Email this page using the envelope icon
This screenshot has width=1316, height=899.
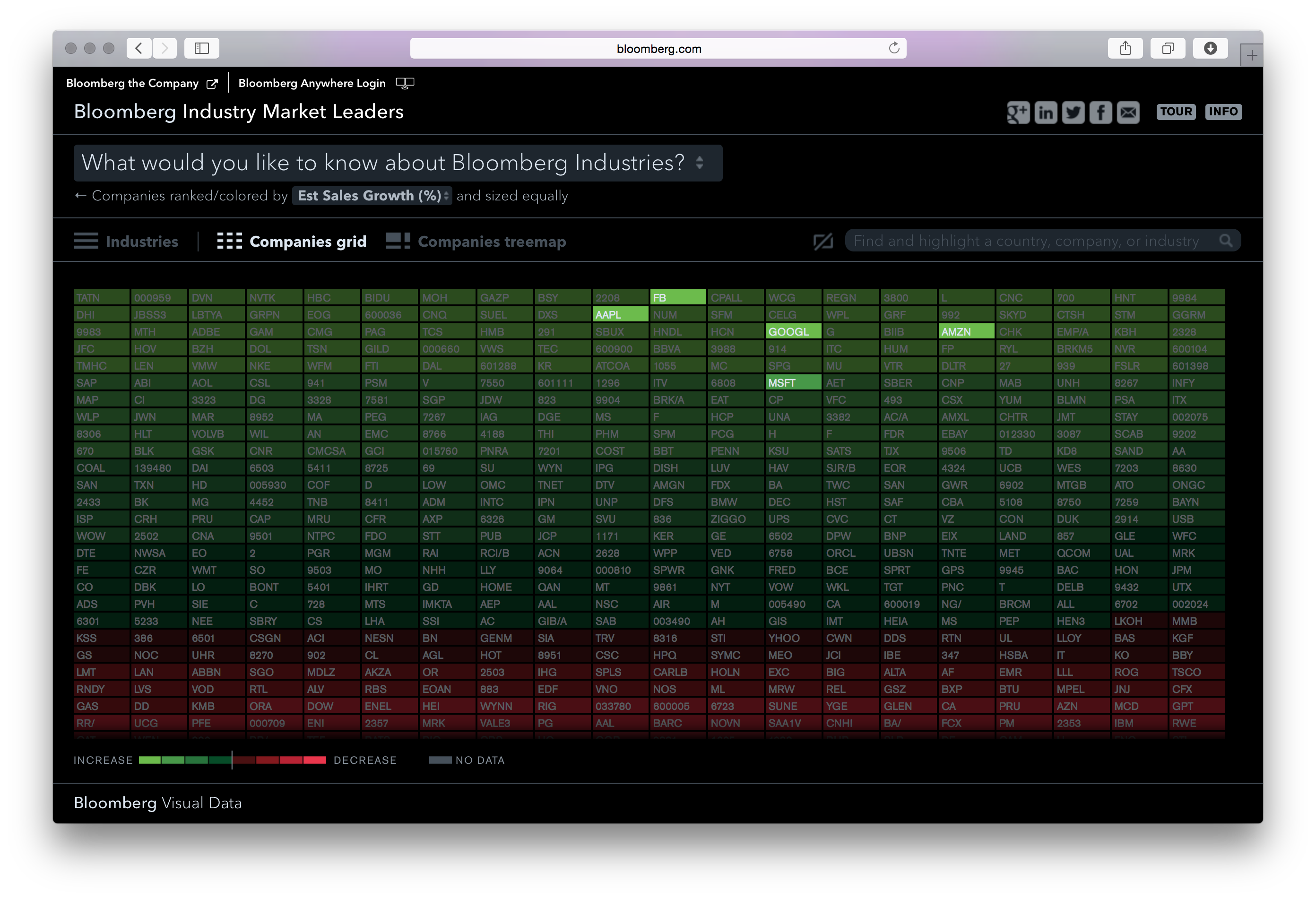point(1128,112)
